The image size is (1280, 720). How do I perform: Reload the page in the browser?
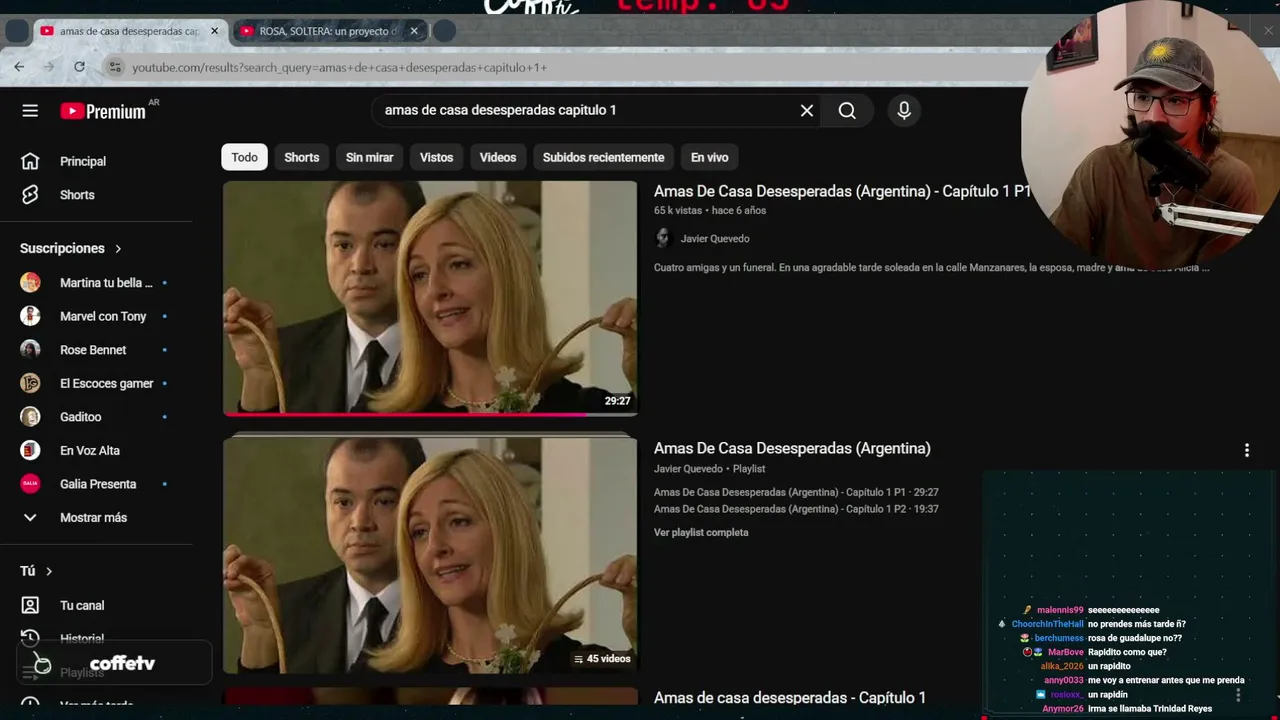[79, 67]
